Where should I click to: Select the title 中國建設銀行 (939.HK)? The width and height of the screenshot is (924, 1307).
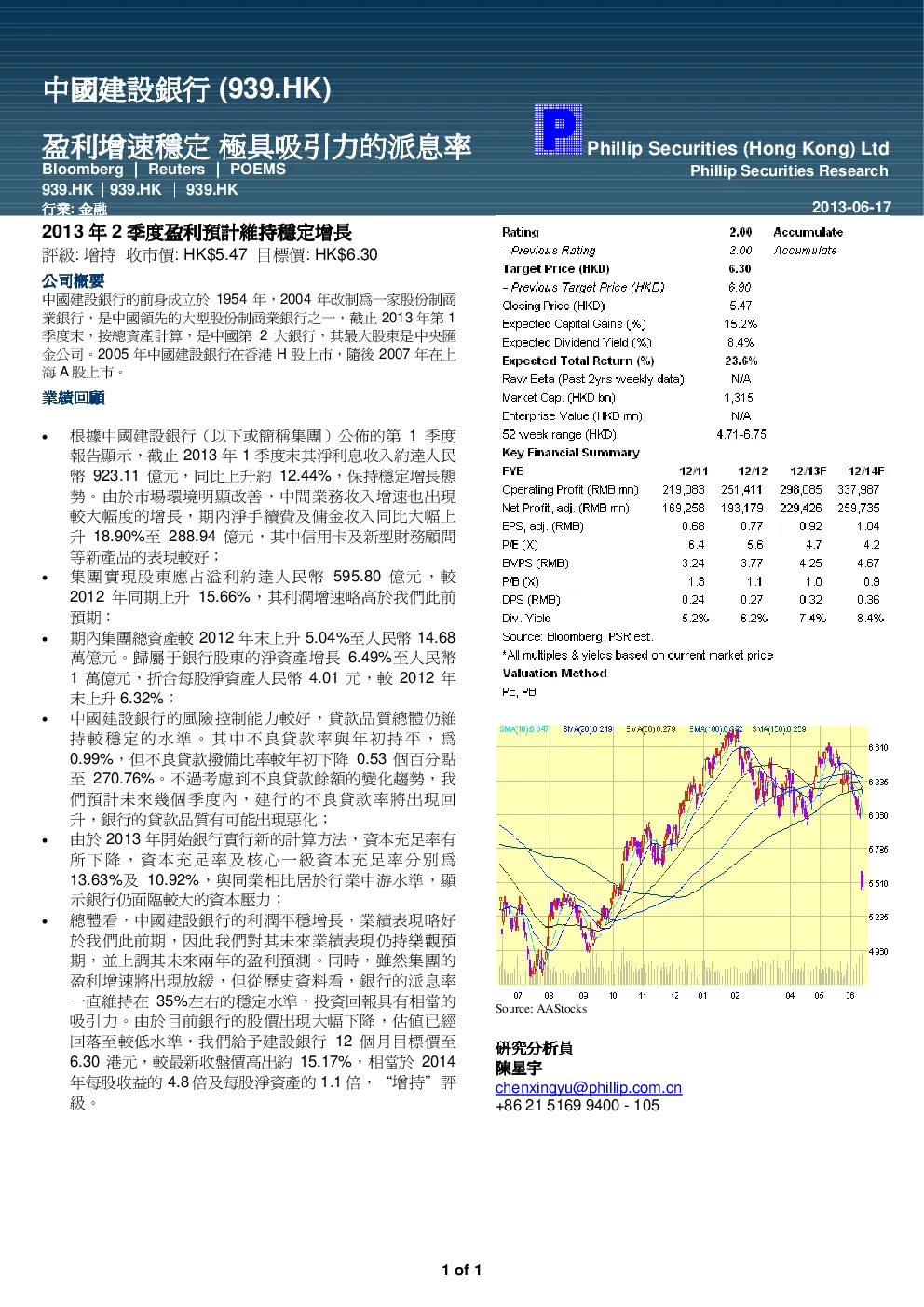pyautogui.click(x=187, y=89)
